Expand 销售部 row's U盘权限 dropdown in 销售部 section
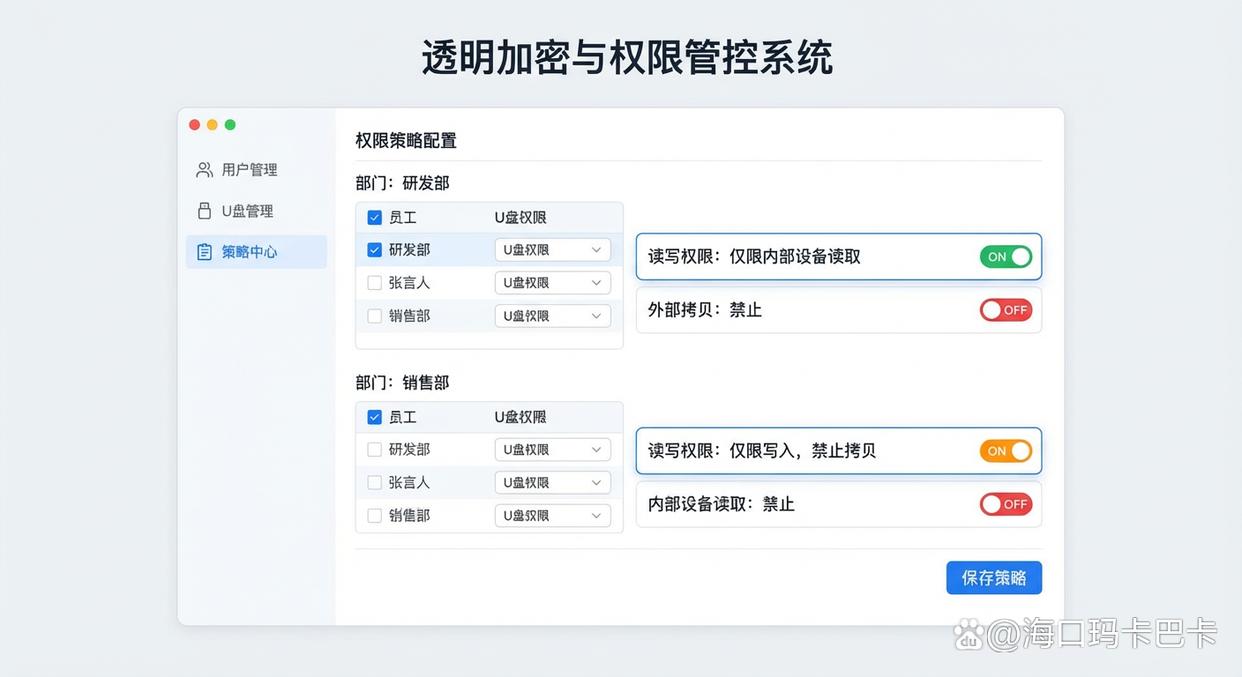 click(552, 515)
